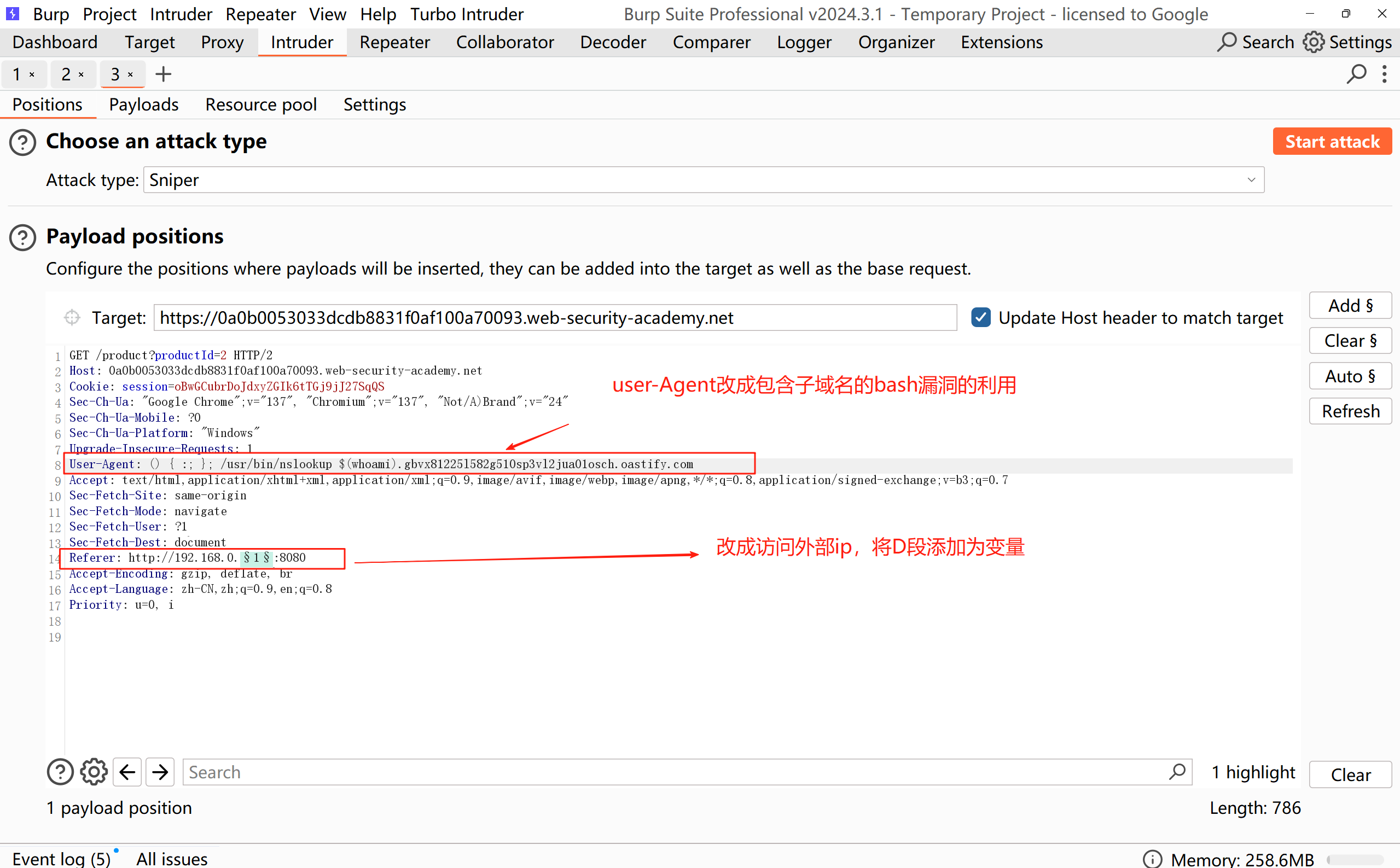Open the three-dot tab options menu
This screenshot has width=1400, height=868.
1385,74
